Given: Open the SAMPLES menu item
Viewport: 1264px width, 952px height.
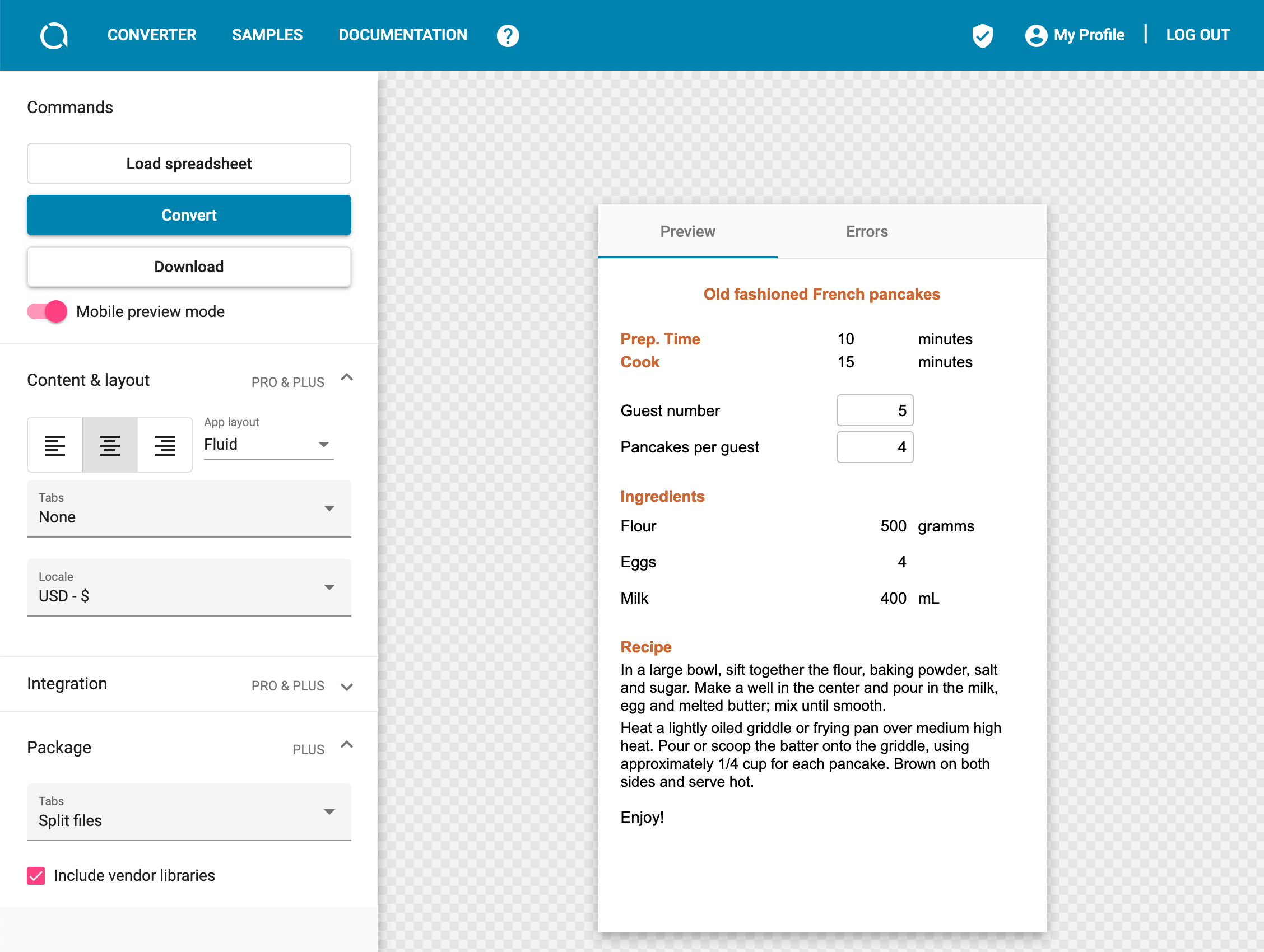Looking at the screenshot, I should coord(267,35).
